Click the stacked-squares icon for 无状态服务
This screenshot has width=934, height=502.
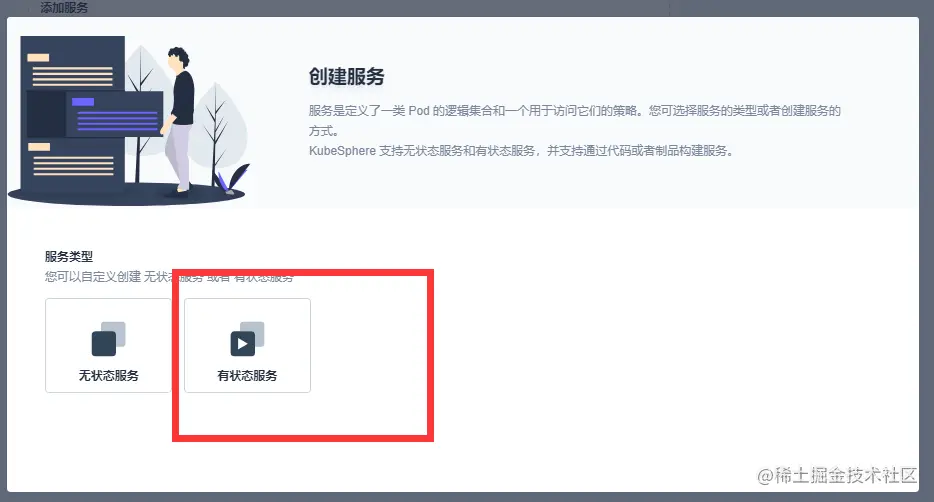click(108, 339)
